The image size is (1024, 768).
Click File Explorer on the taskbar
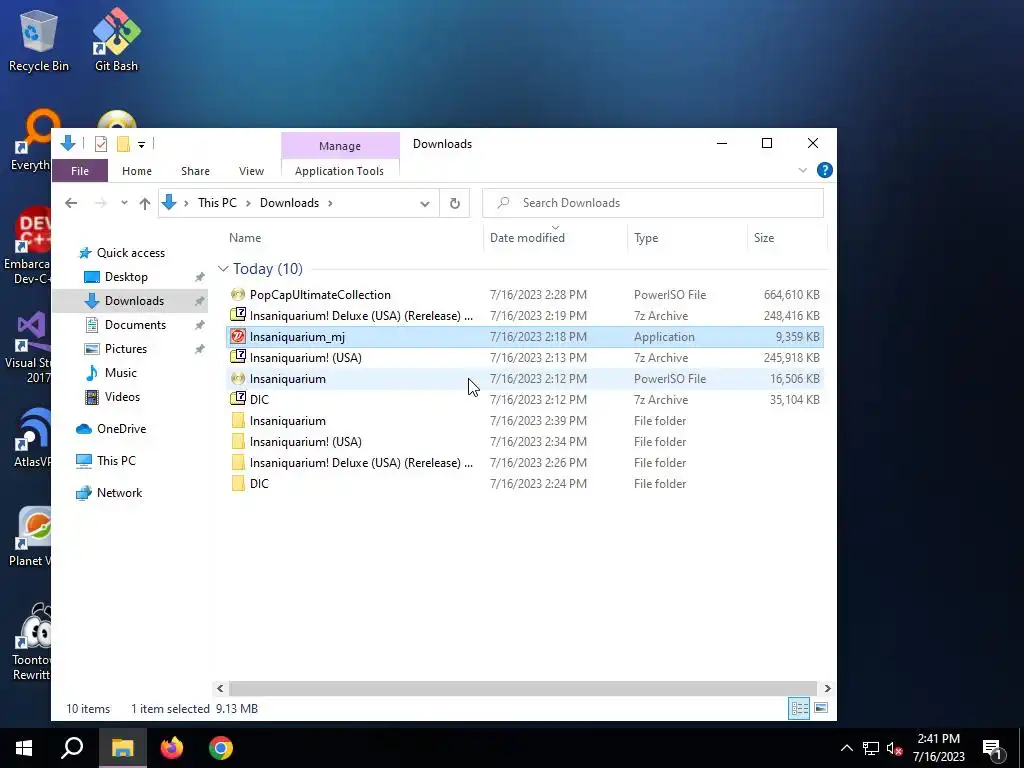[122, 748]
